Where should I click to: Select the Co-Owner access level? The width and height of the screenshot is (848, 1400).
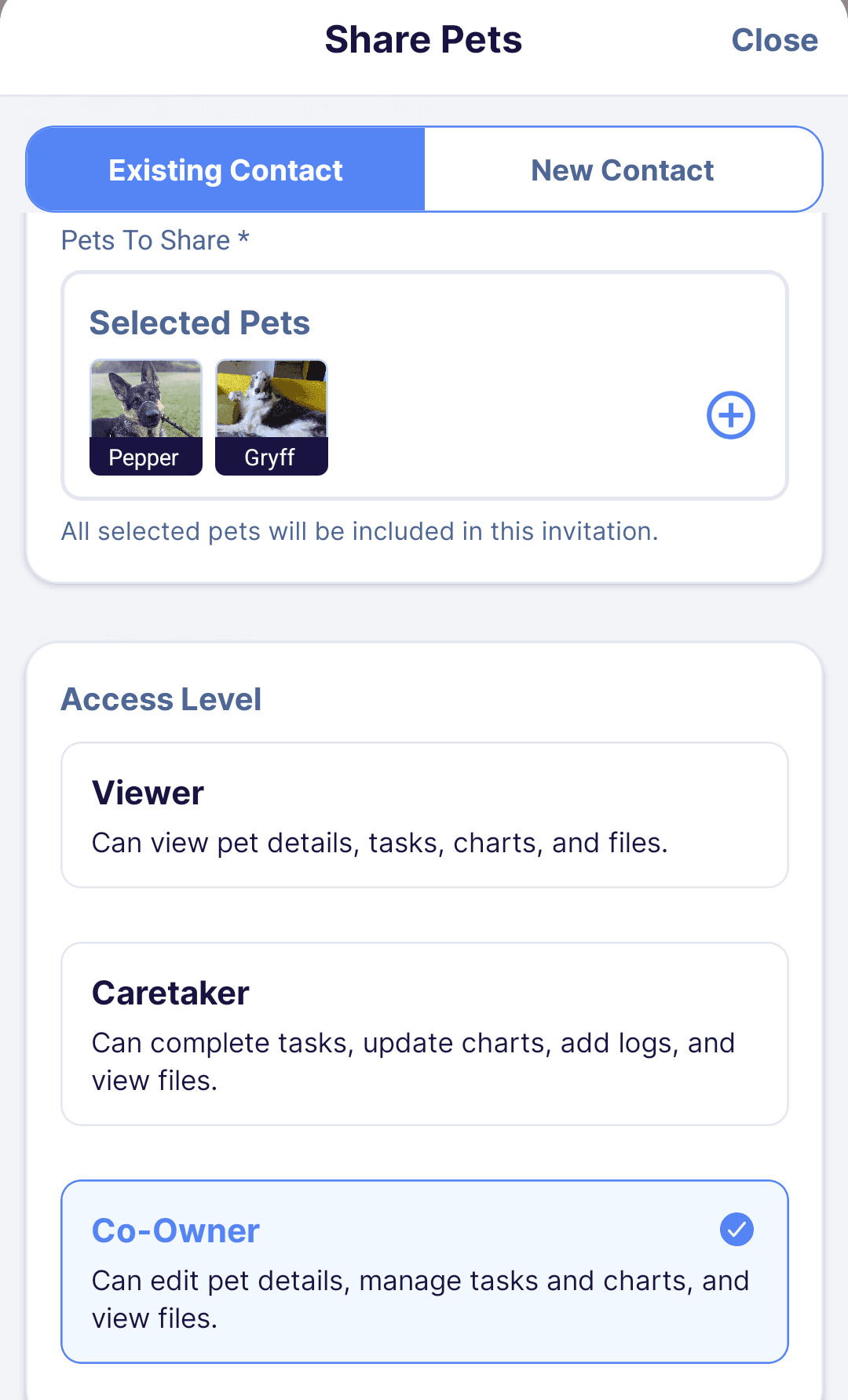(424, 1271)
